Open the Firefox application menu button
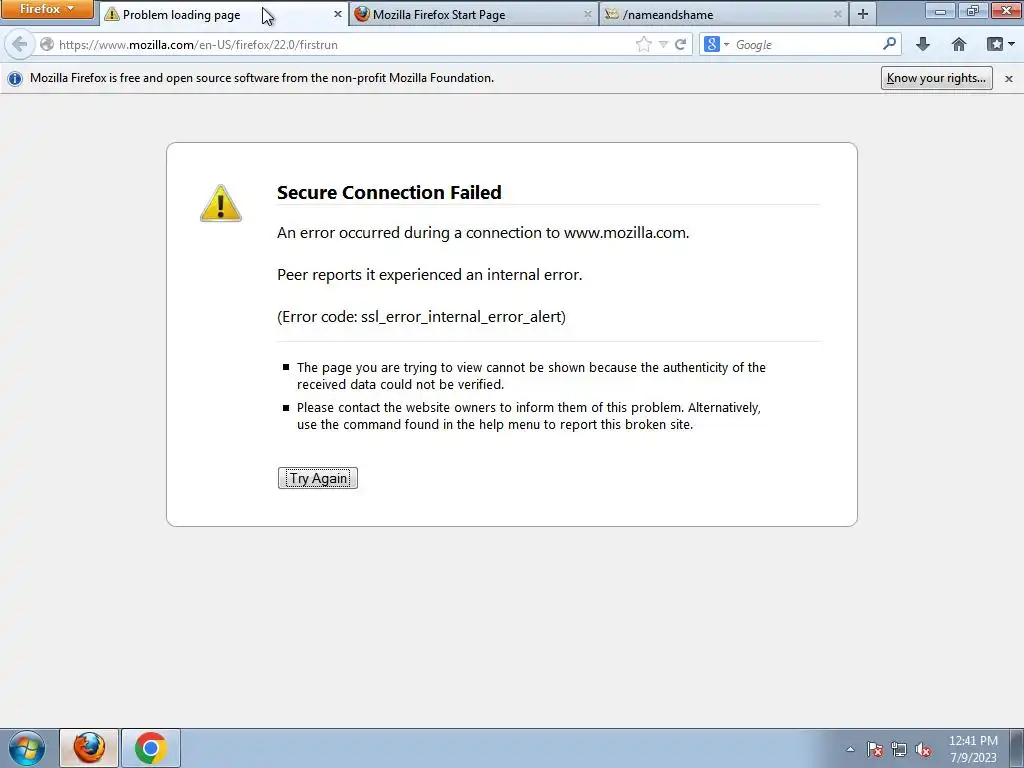The height and width of the screenshot is (768, 1024). point(47,9)
